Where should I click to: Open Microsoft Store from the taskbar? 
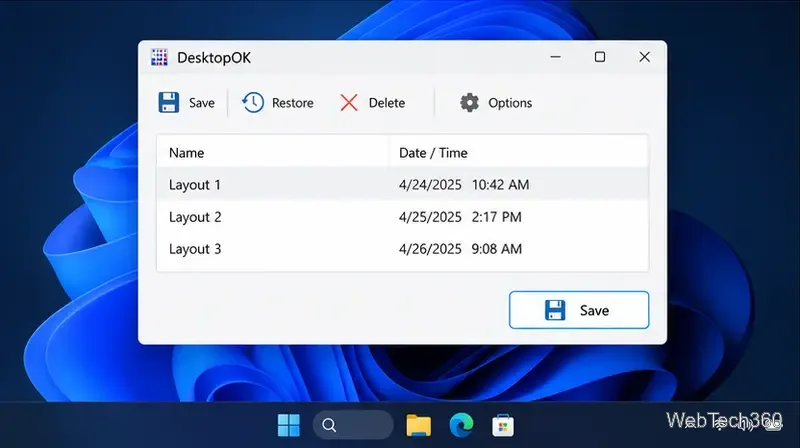[x=503, y=425]
